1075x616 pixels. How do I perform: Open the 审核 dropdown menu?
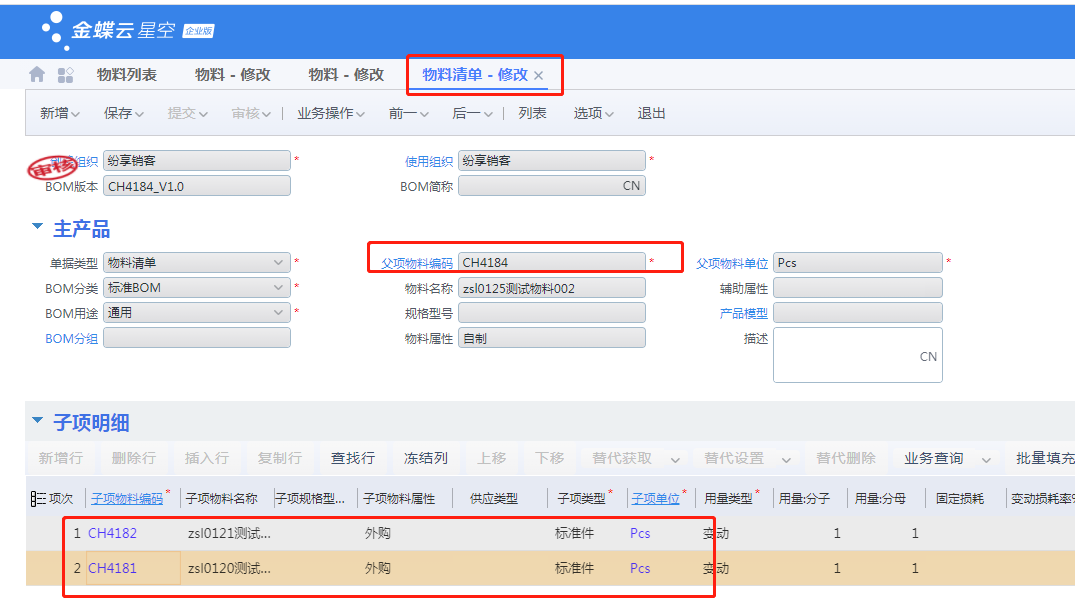(x=251, y=113)
